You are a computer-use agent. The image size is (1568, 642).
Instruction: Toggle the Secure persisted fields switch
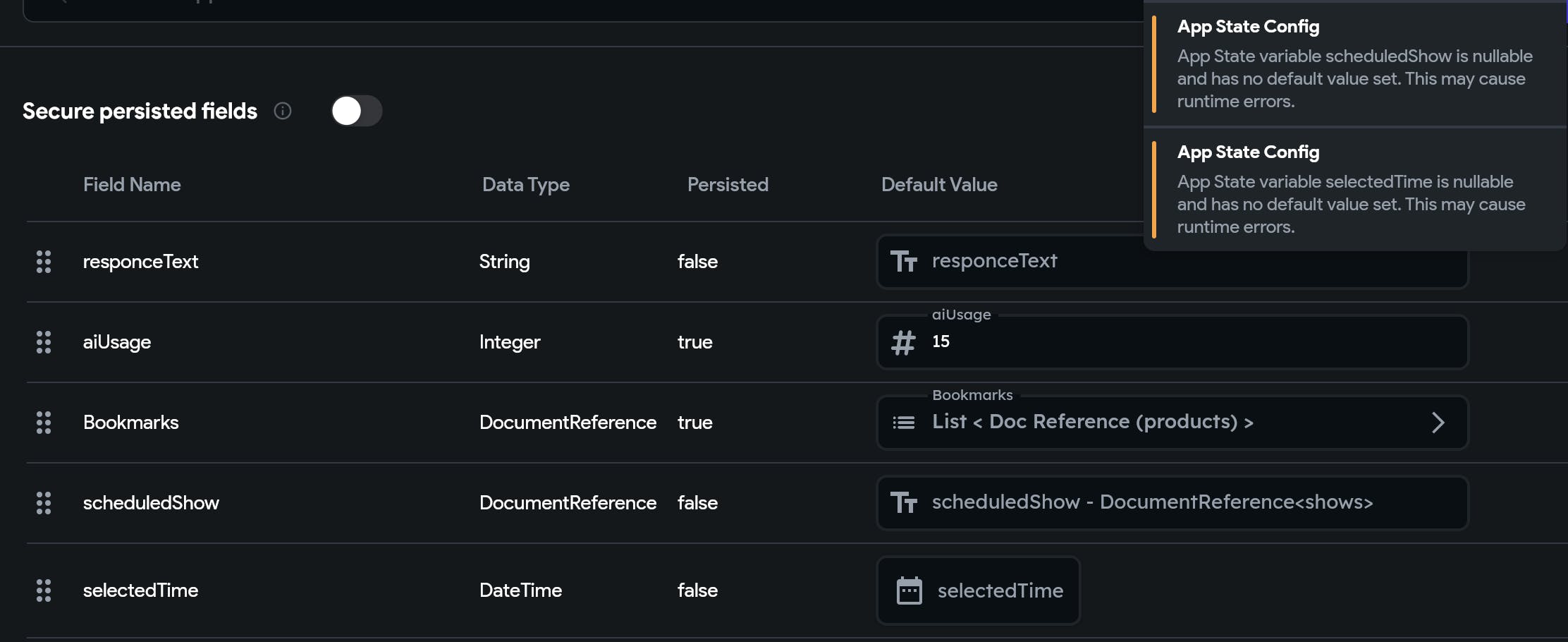356,111
